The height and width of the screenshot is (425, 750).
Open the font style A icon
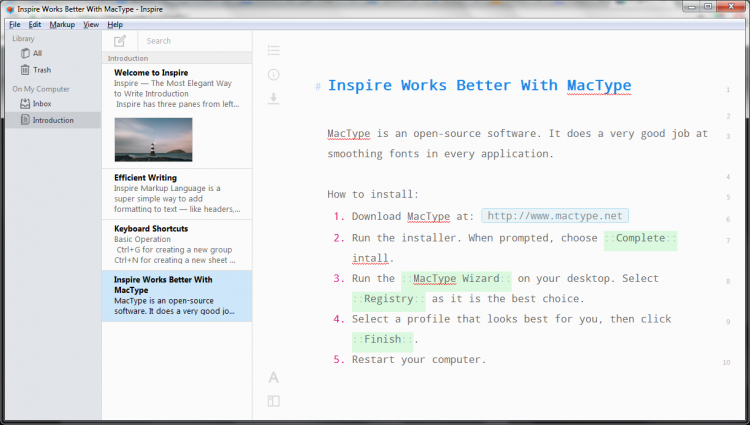(274, 378)
